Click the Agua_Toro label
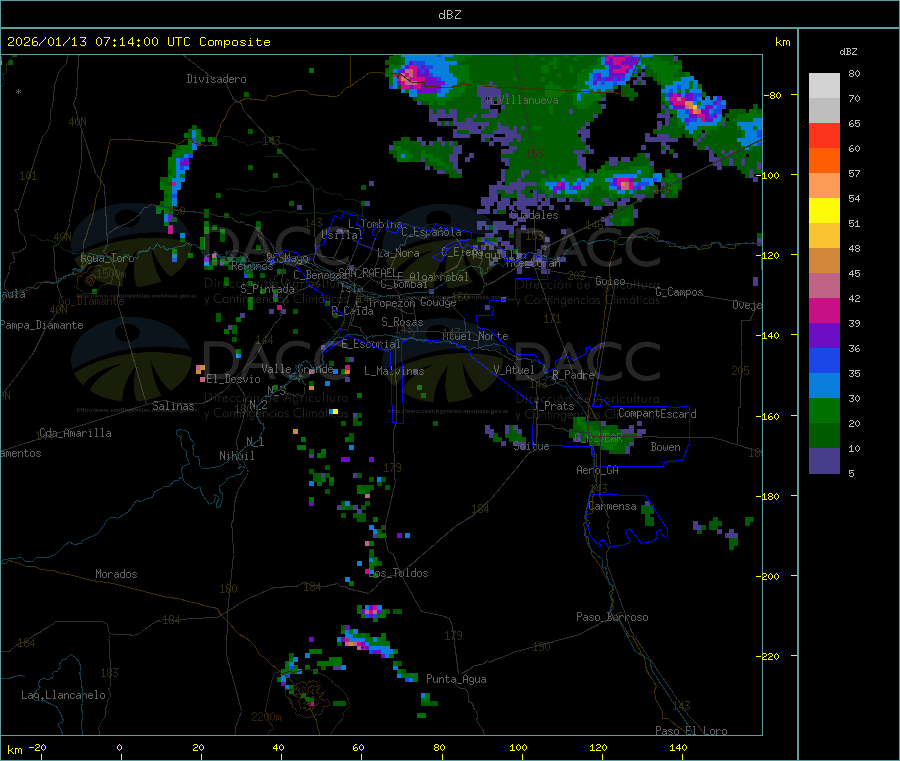900x761 pixels. (107, 258)
